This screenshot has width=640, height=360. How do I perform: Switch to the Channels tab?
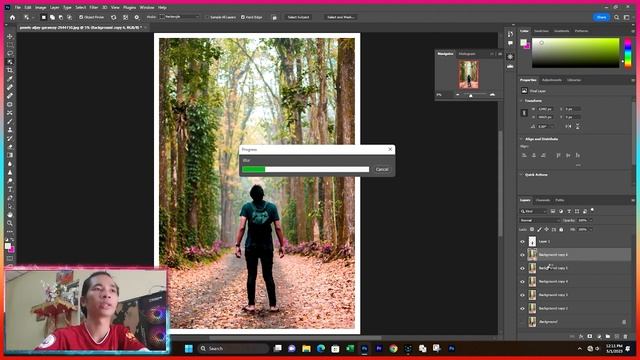point(543,200)
